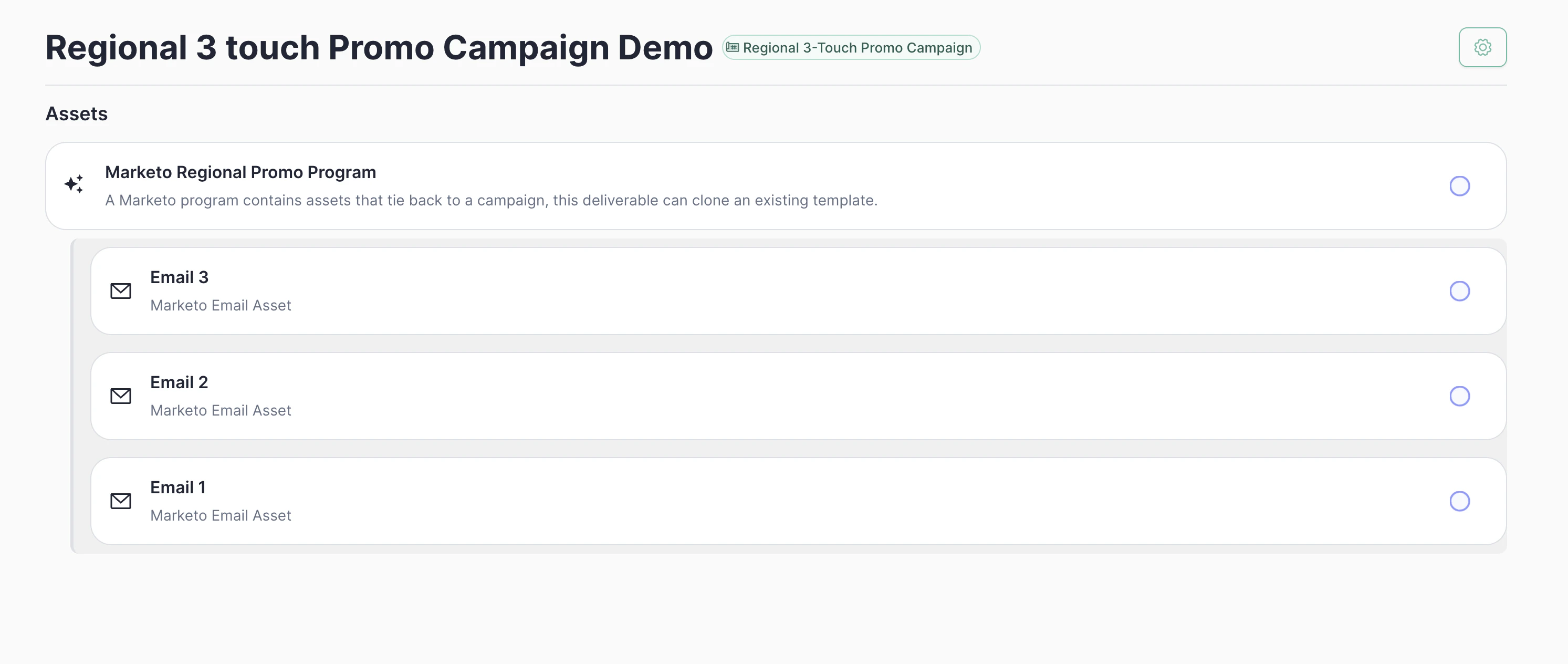Select the status circle for Email 1

pyautogui.click(x=1460, y=501)
